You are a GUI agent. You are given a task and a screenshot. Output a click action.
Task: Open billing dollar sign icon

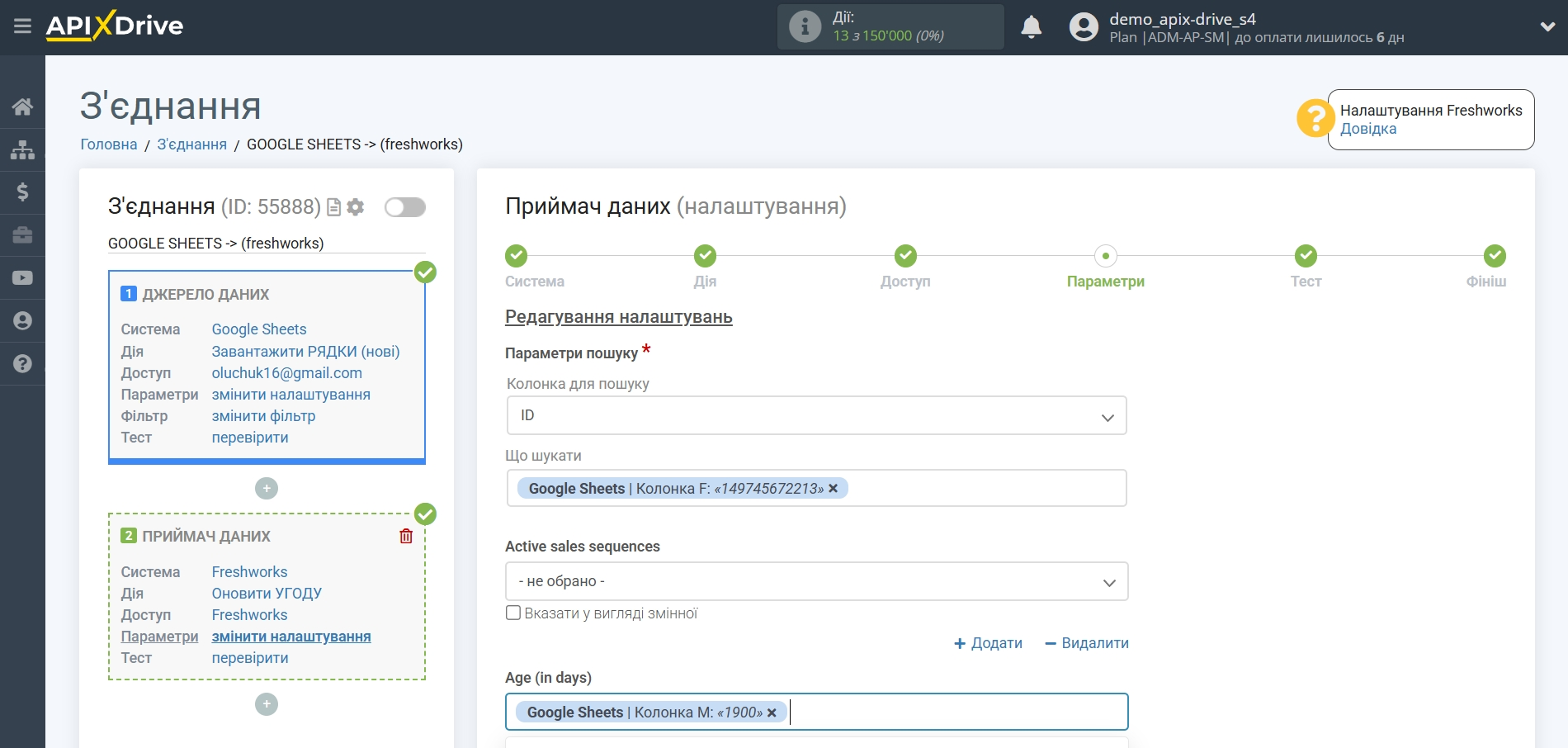22,192
